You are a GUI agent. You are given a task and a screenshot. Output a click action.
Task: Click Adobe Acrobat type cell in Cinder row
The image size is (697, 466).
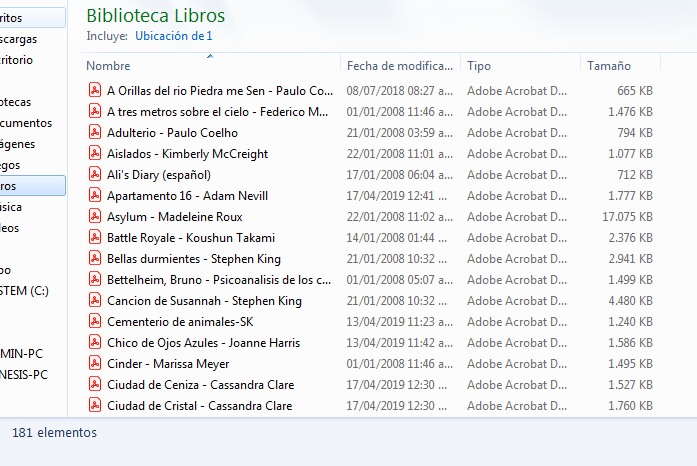517,364
